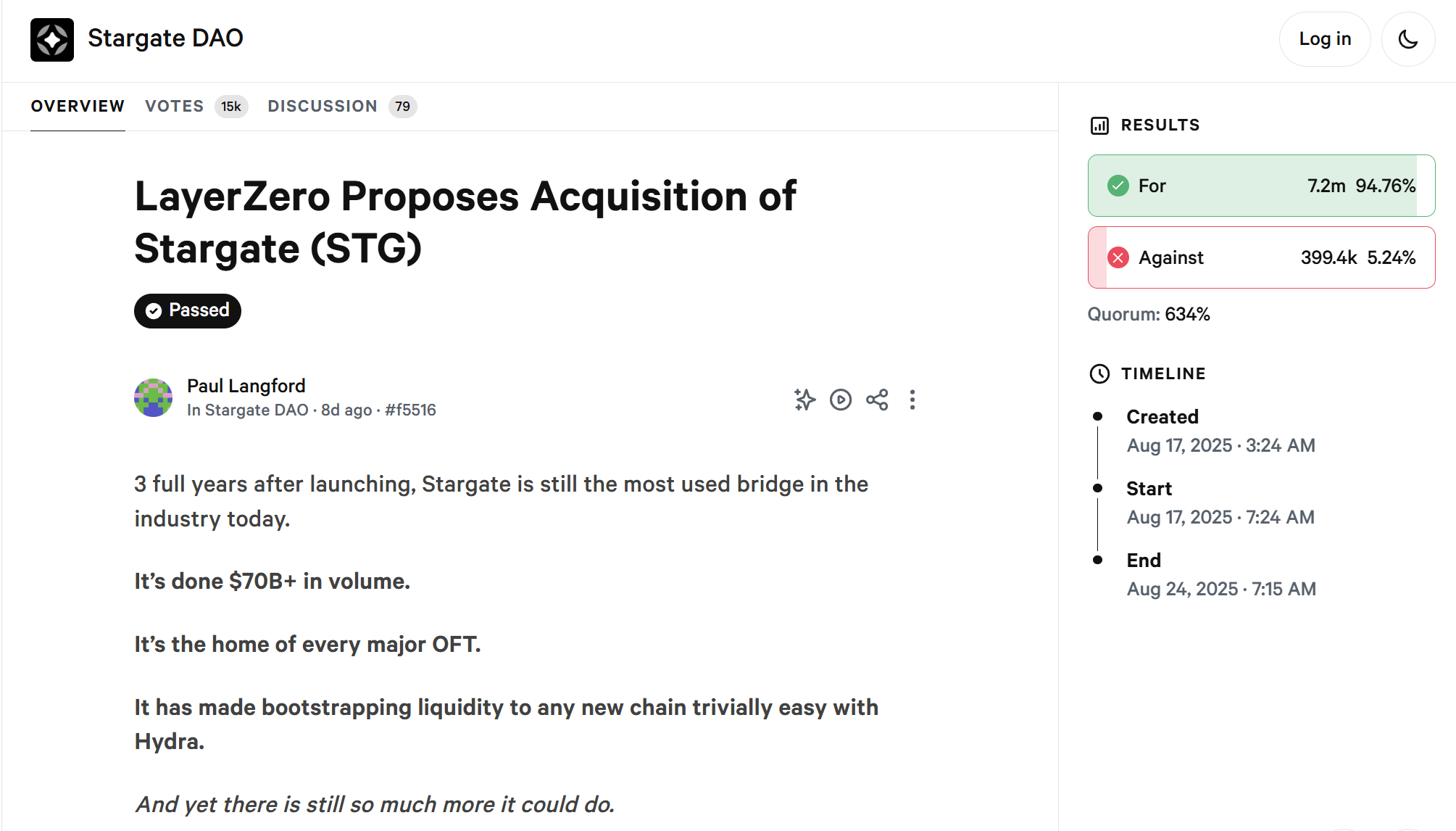
Task: Open the Paul Langford author link
Action: pyautogui.click(x=246, y=386)
